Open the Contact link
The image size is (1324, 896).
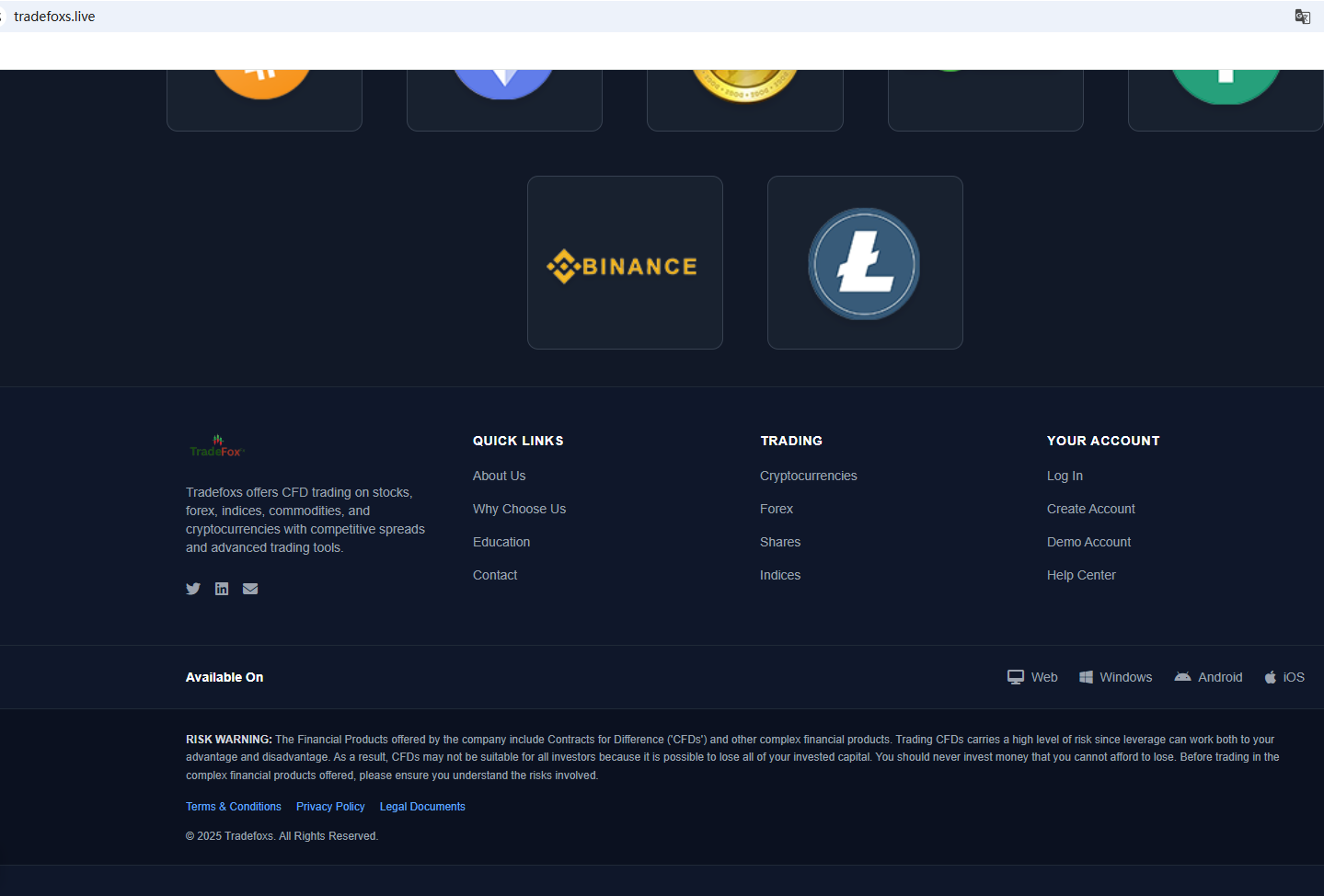pos(495,575)
